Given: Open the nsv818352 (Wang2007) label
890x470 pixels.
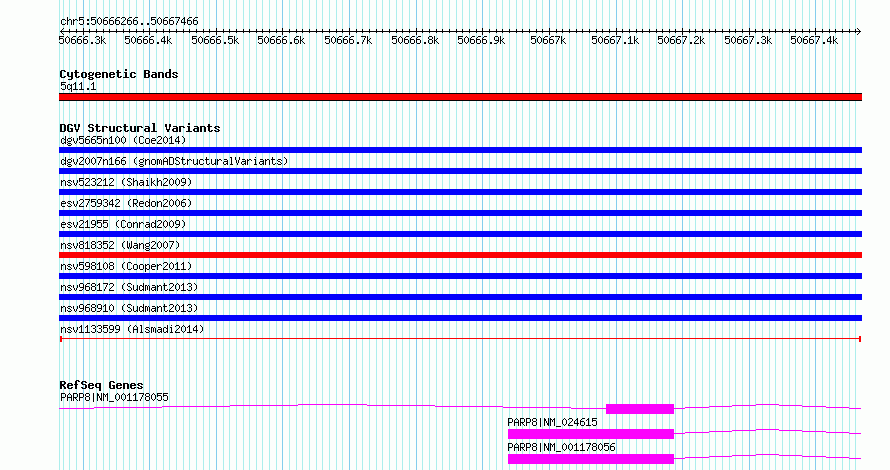Looking at the screenshot, I should coord(120,245).
